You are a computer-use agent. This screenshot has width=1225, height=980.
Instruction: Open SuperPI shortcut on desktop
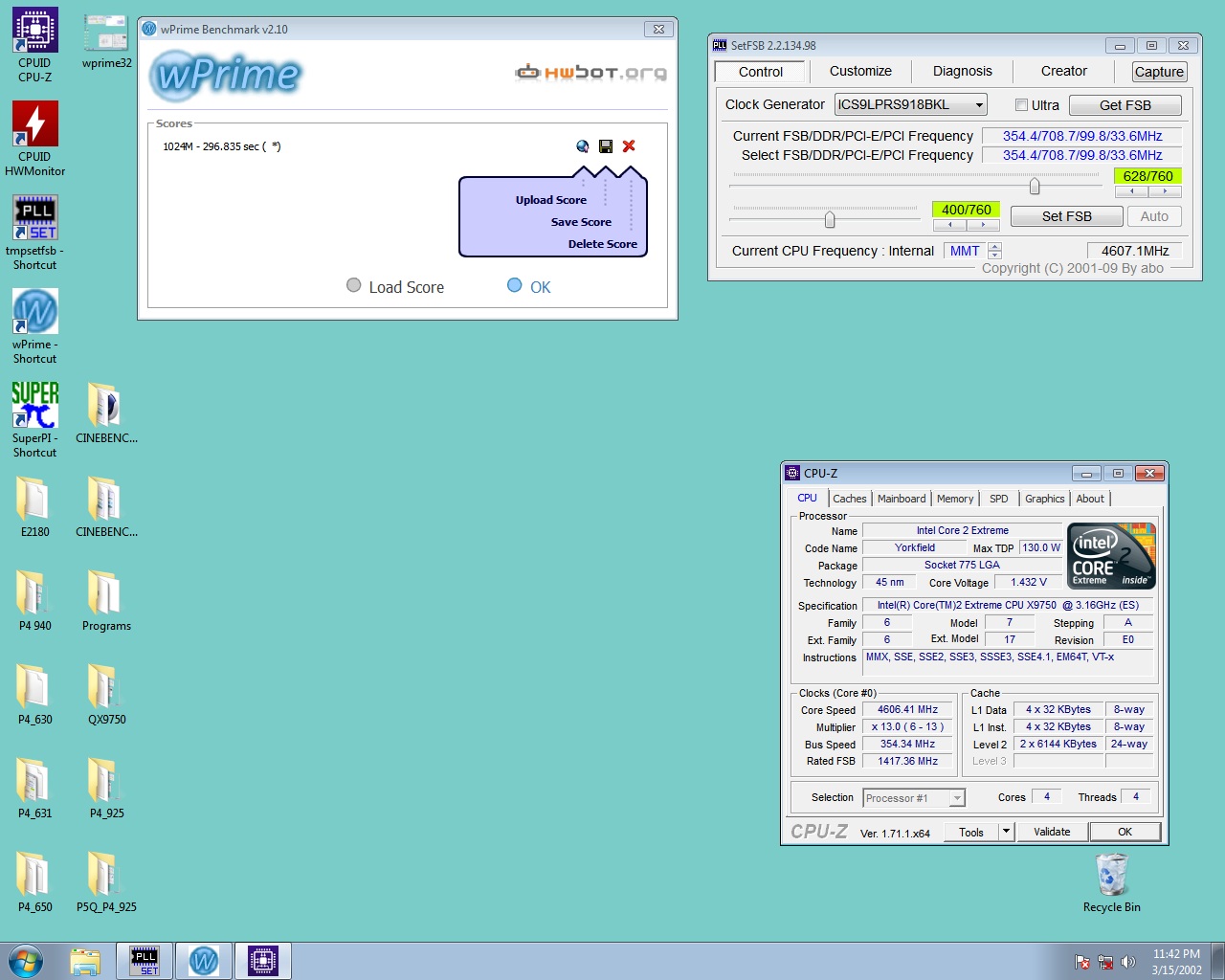[x=34, y=420]
